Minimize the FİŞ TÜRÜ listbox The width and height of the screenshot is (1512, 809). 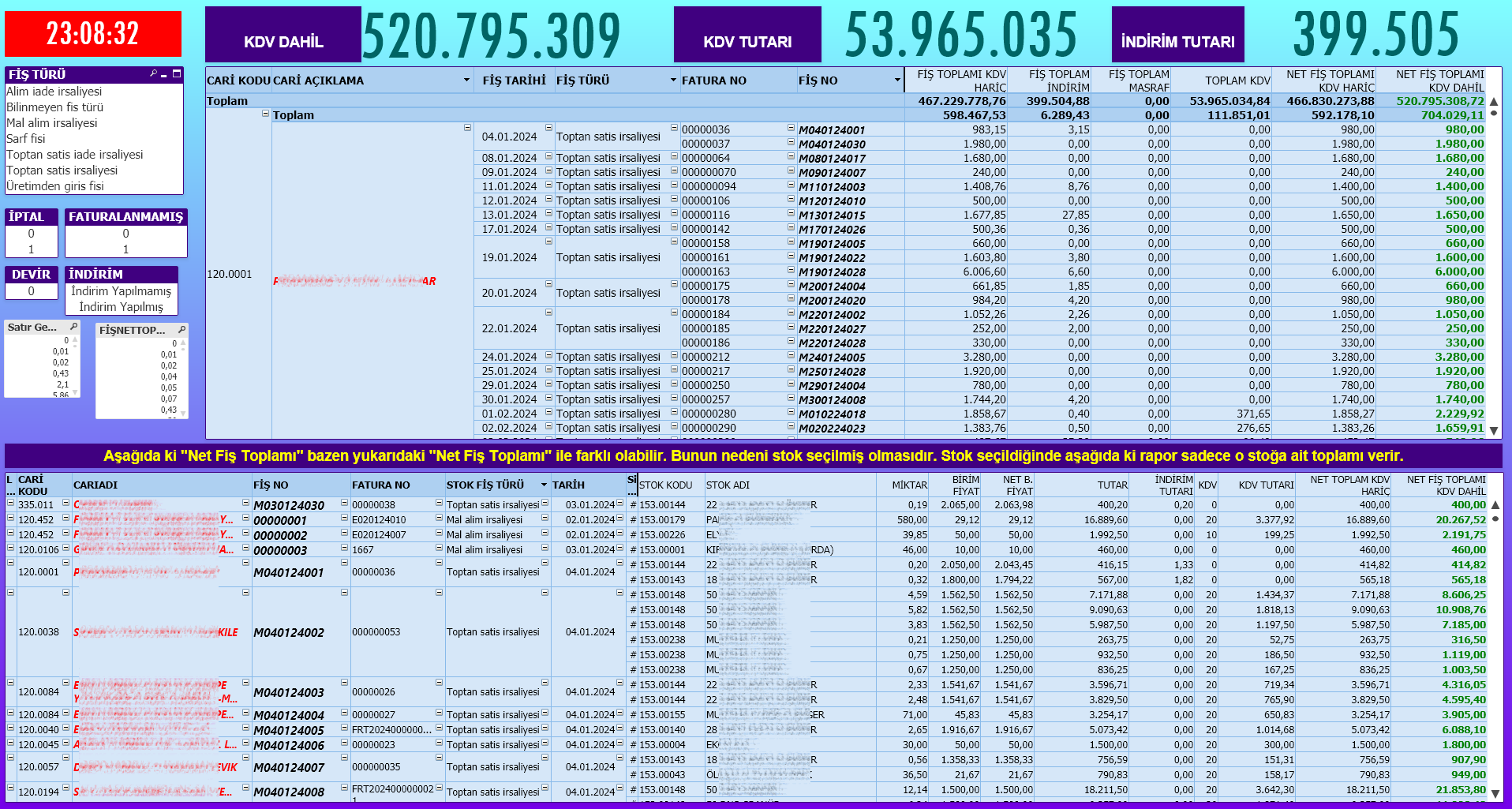[164, 74]
